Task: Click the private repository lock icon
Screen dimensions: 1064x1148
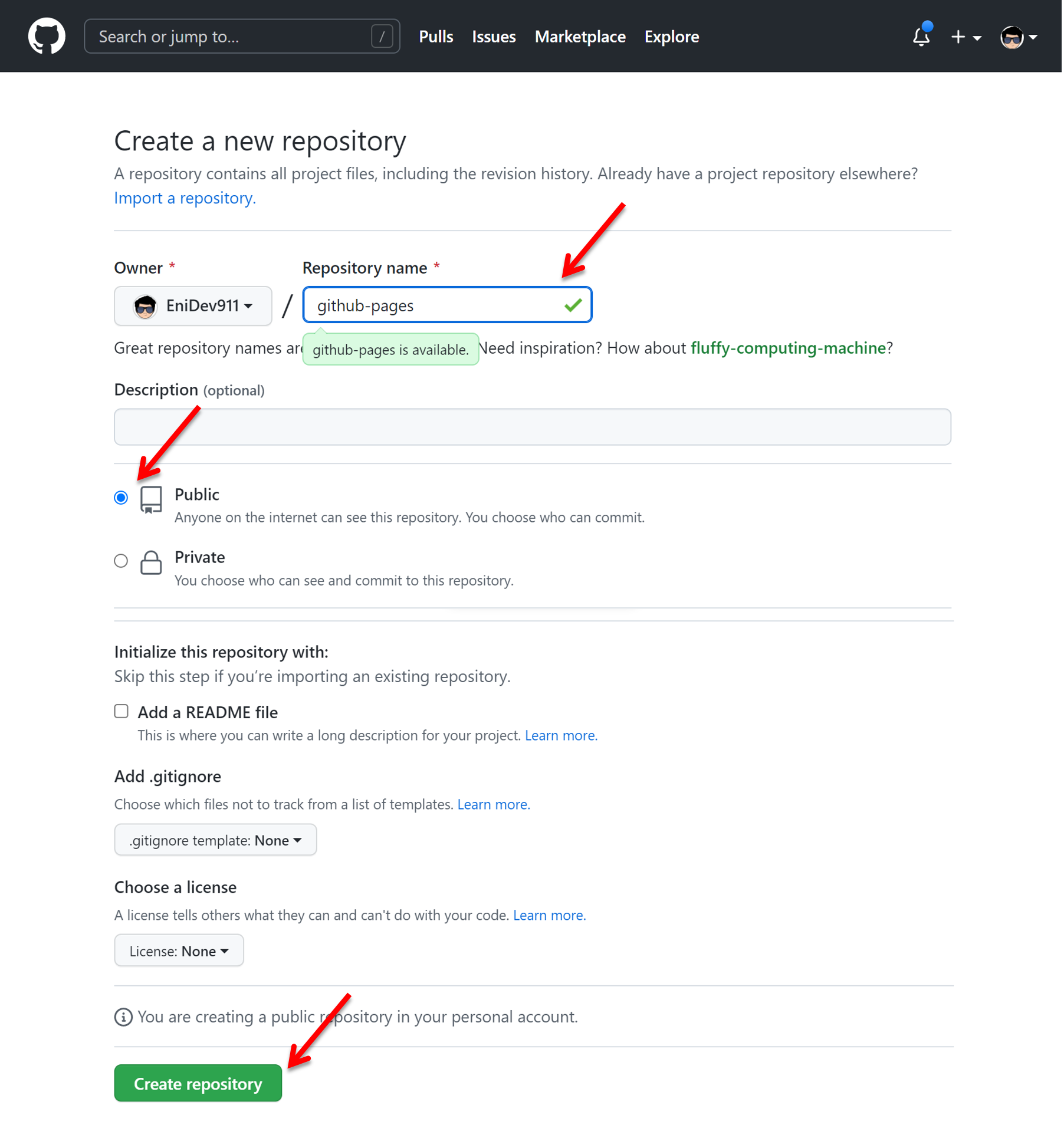Action: click(151, 563)
